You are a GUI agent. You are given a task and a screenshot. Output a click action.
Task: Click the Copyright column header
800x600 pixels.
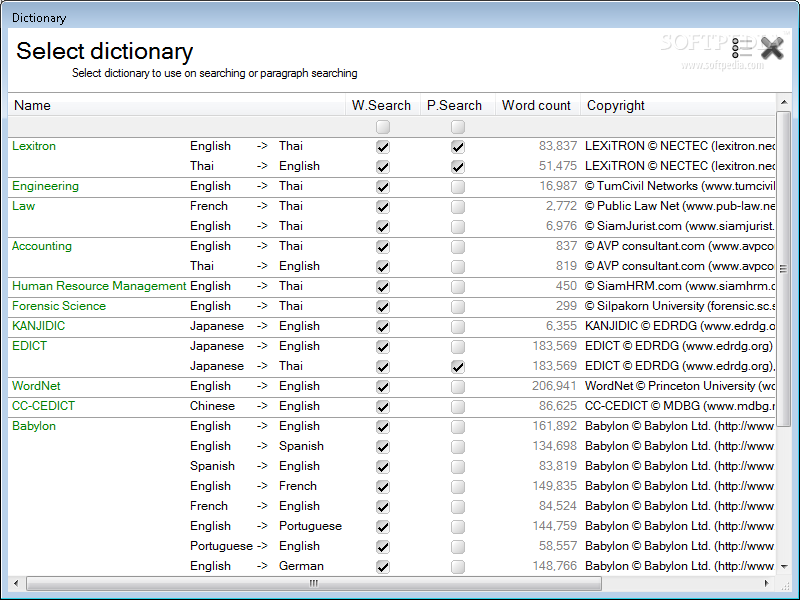(x=678, y=105)
